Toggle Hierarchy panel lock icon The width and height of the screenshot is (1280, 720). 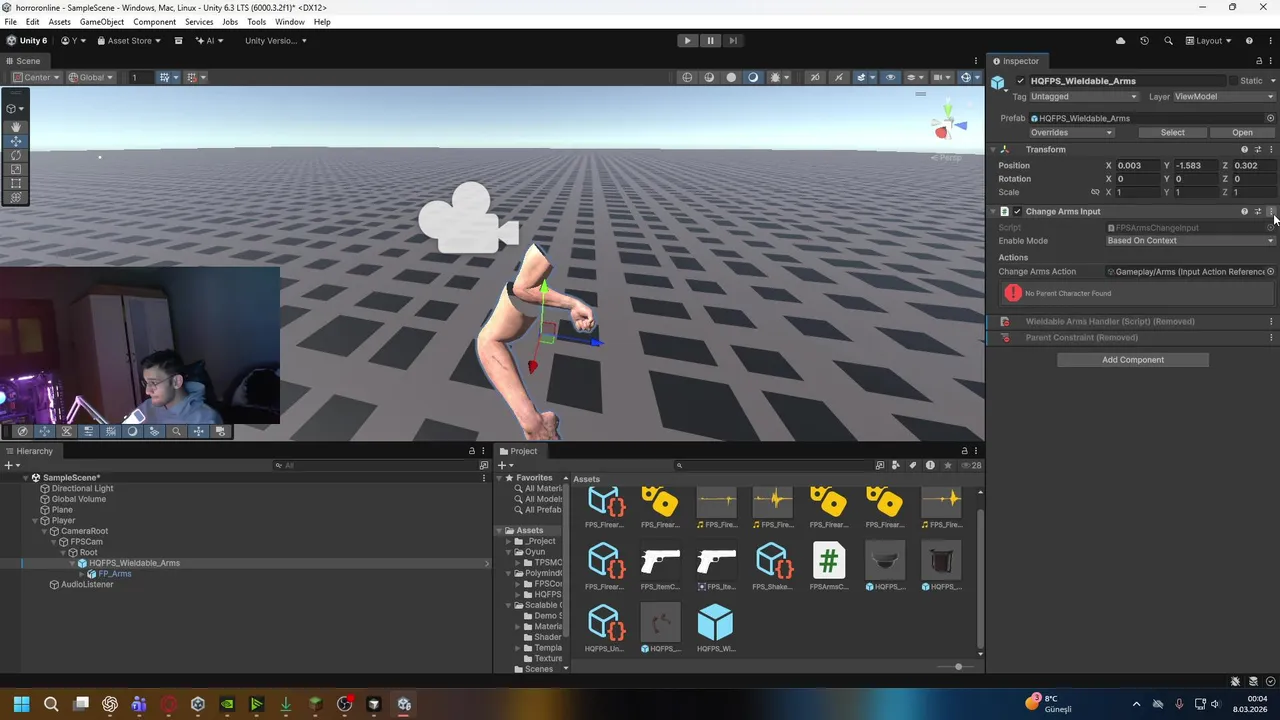pos(472,451)
